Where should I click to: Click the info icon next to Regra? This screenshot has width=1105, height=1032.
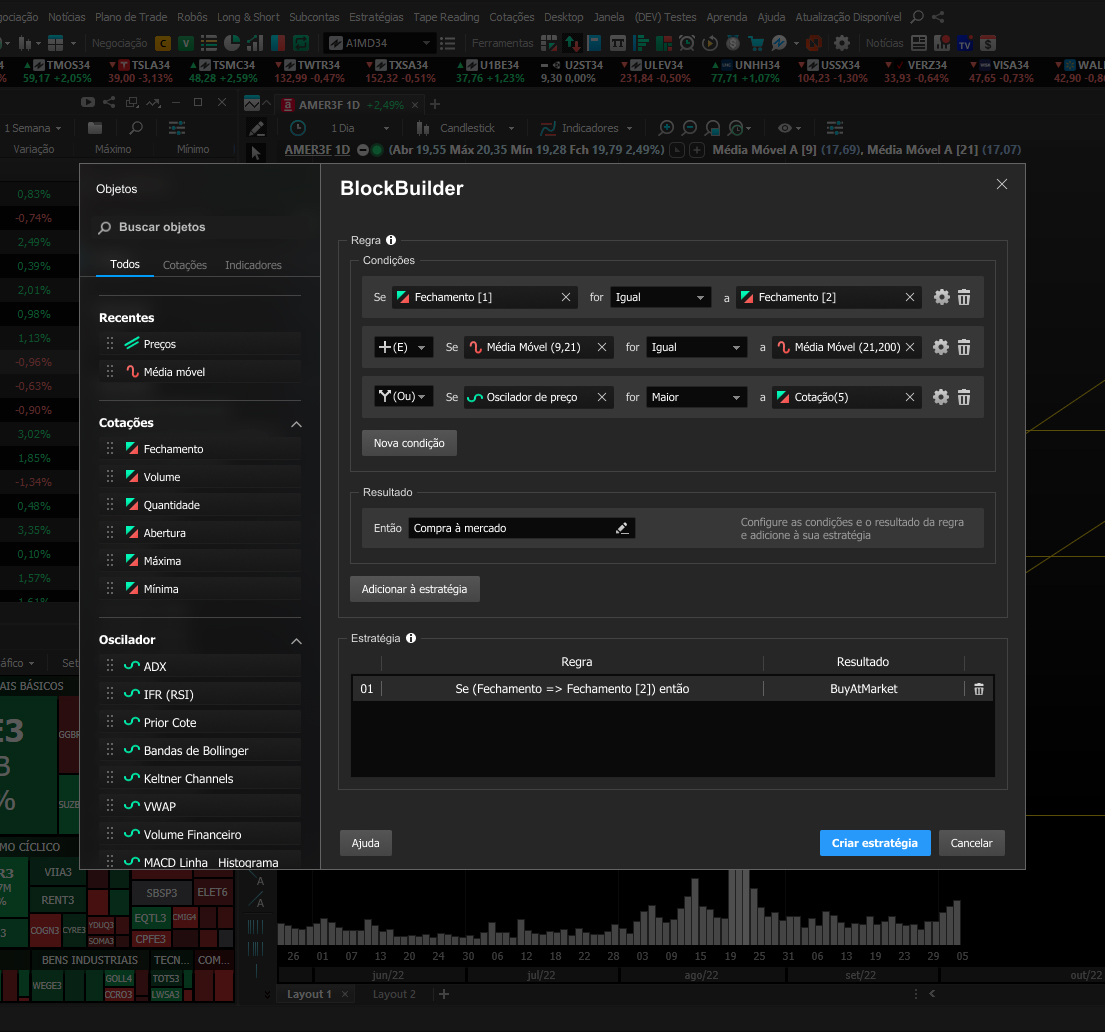click(x=391, y=240)
